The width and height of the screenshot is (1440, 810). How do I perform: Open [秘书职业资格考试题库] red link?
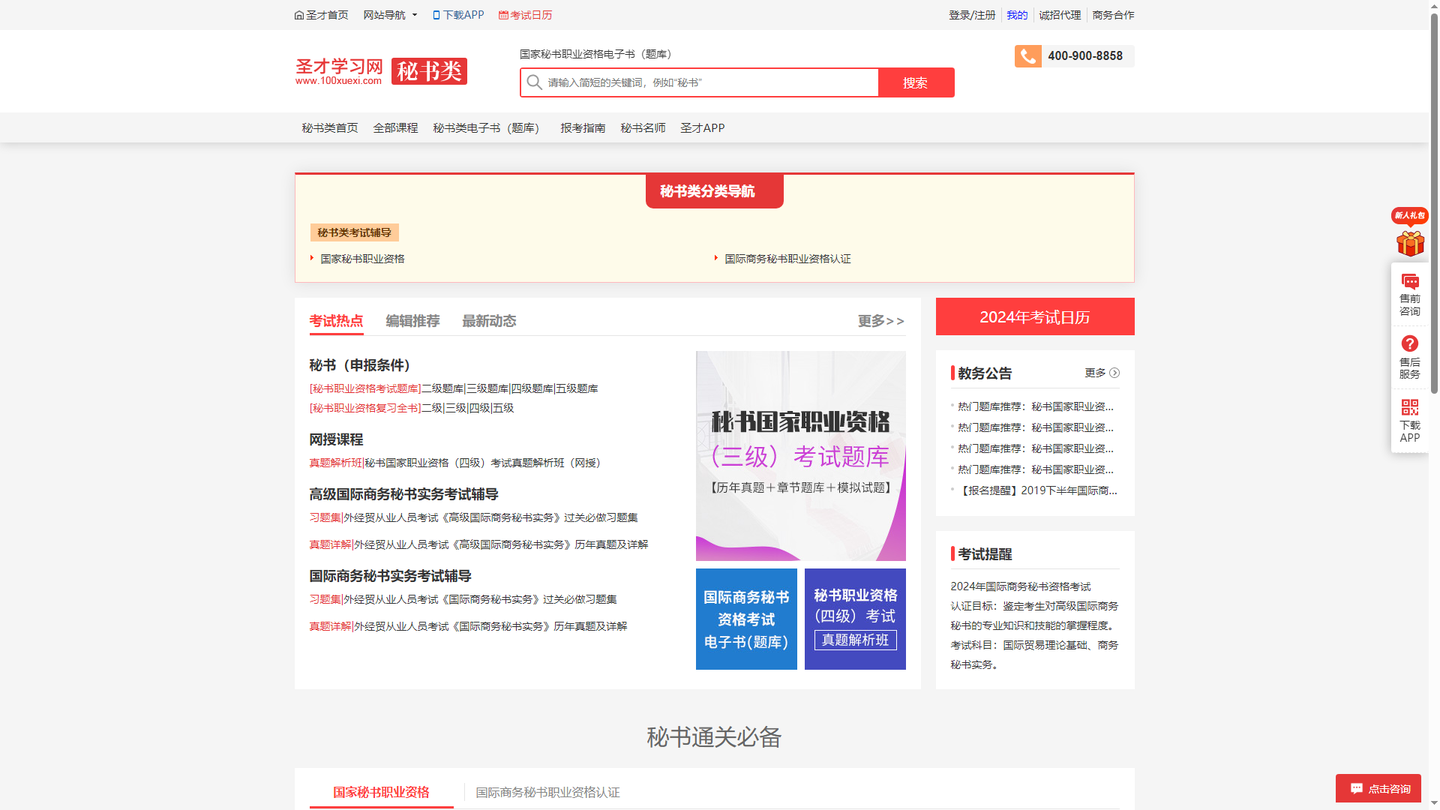(365, 389)
